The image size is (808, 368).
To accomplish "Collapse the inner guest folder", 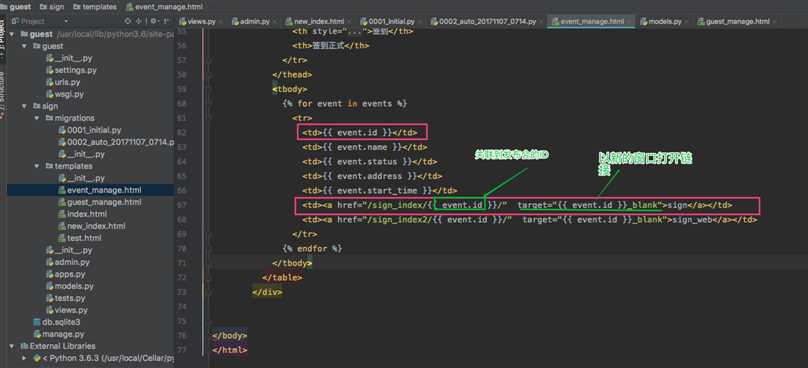I will click(24, 46).
